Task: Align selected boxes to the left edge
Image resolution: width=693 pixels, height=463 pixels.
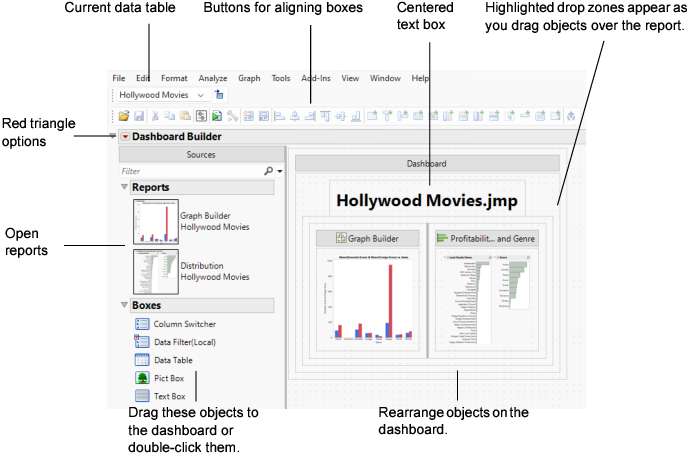Action: (279, 116)
